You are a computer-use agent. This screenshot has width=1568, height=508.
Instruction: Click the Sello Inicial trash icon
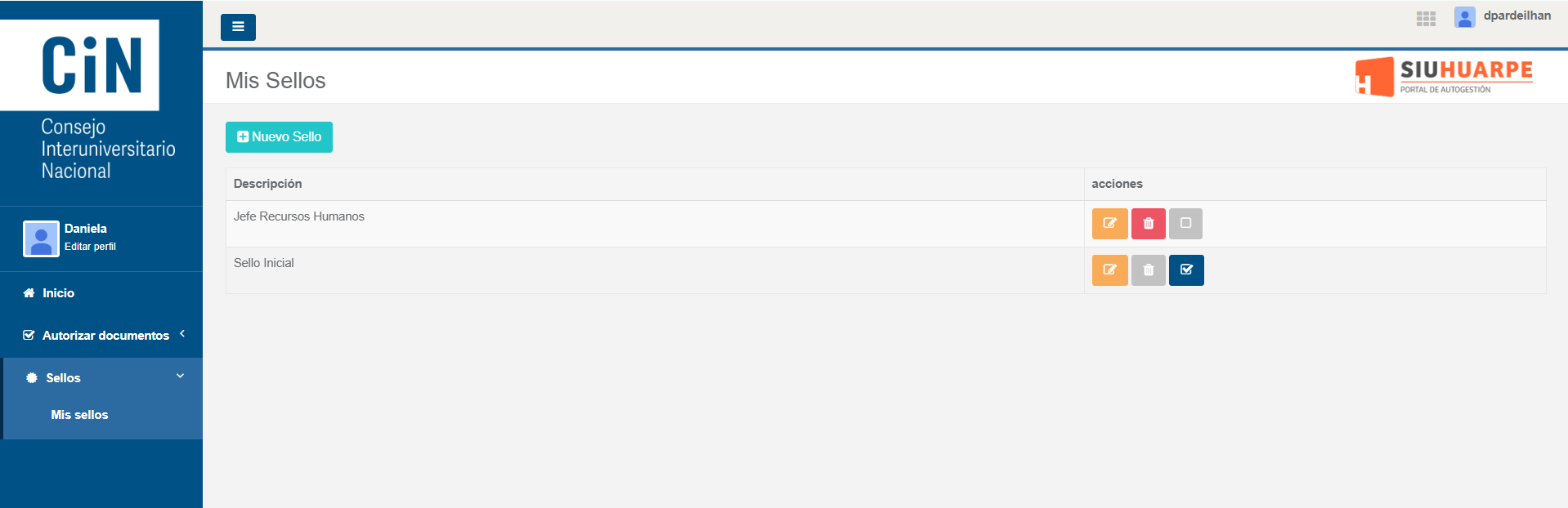tap(1148, 270)
